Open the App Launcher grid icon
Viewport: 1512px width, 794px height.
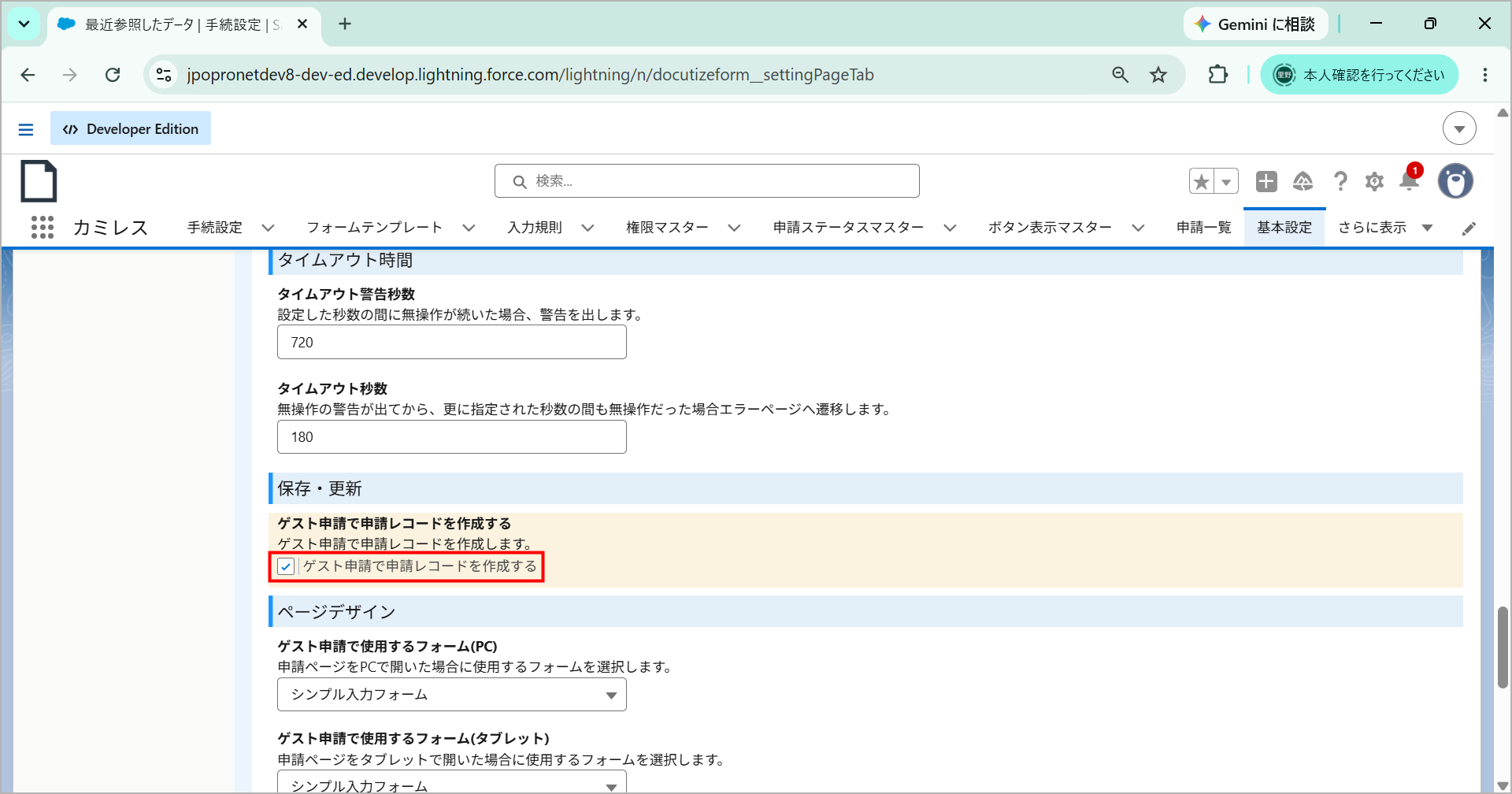(43, 227)
